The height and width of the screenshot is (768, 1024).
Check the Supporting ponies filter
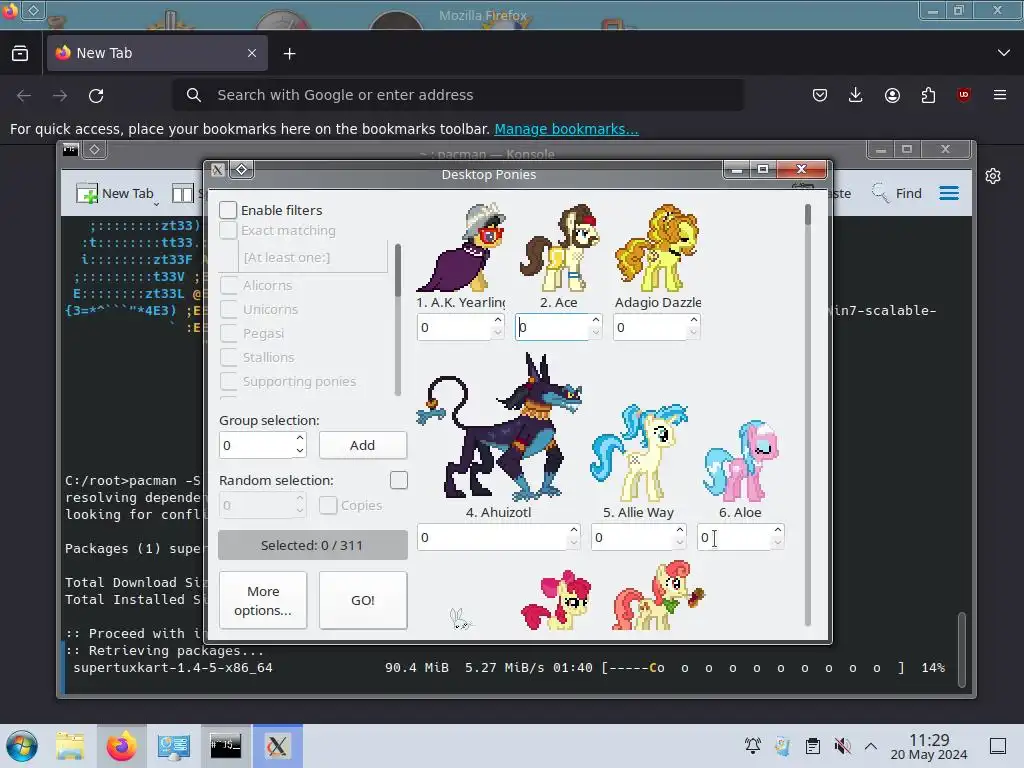coord(229,381)
